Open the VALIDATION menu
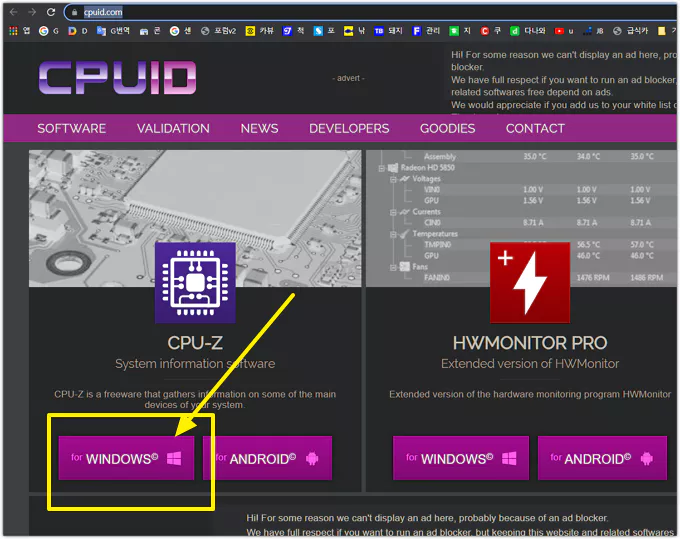Image resolution: width=680 pixels, height=539 pixels. pyautogui.click(x=173, y=128)
